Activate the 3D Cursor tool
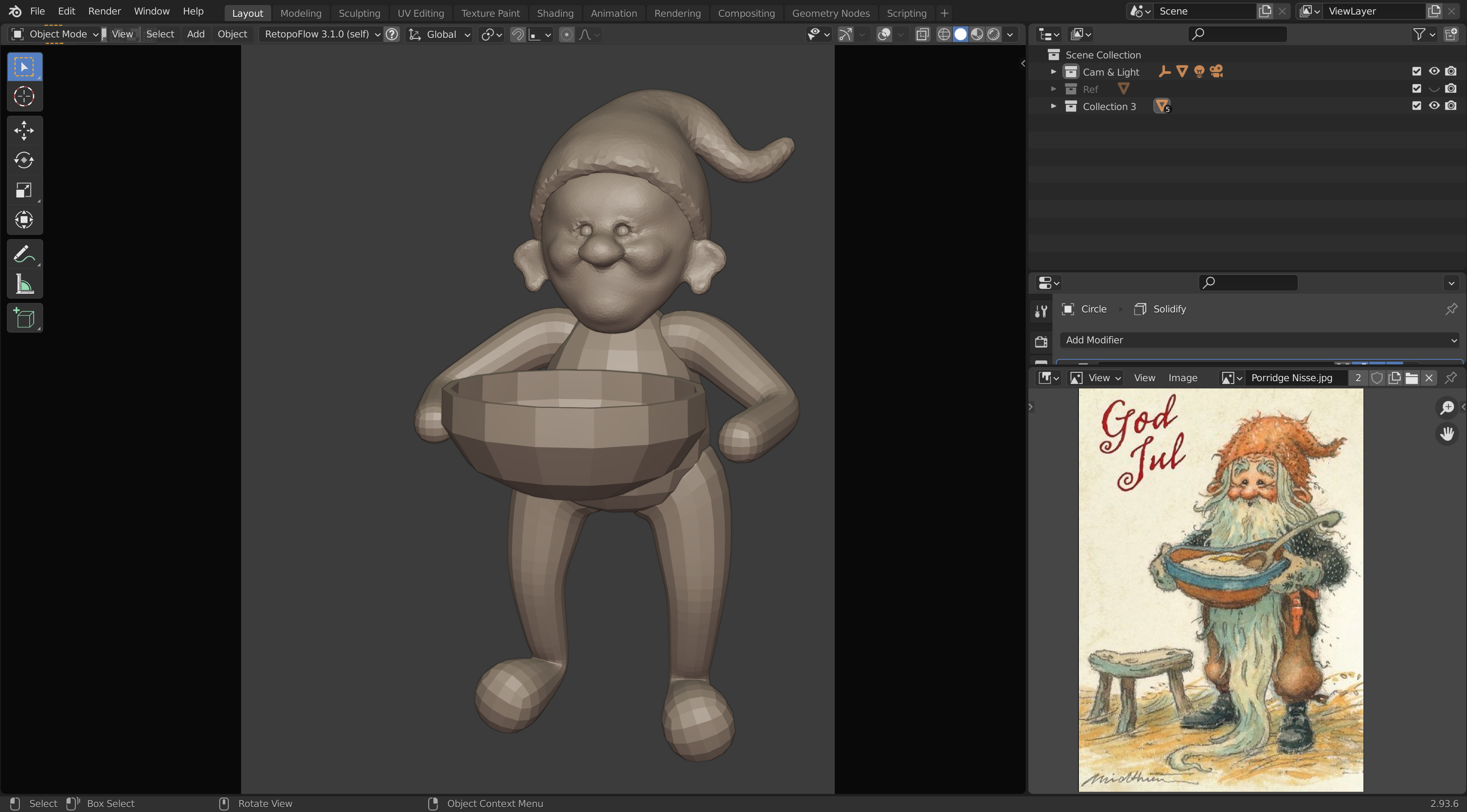 pos(24,96)
